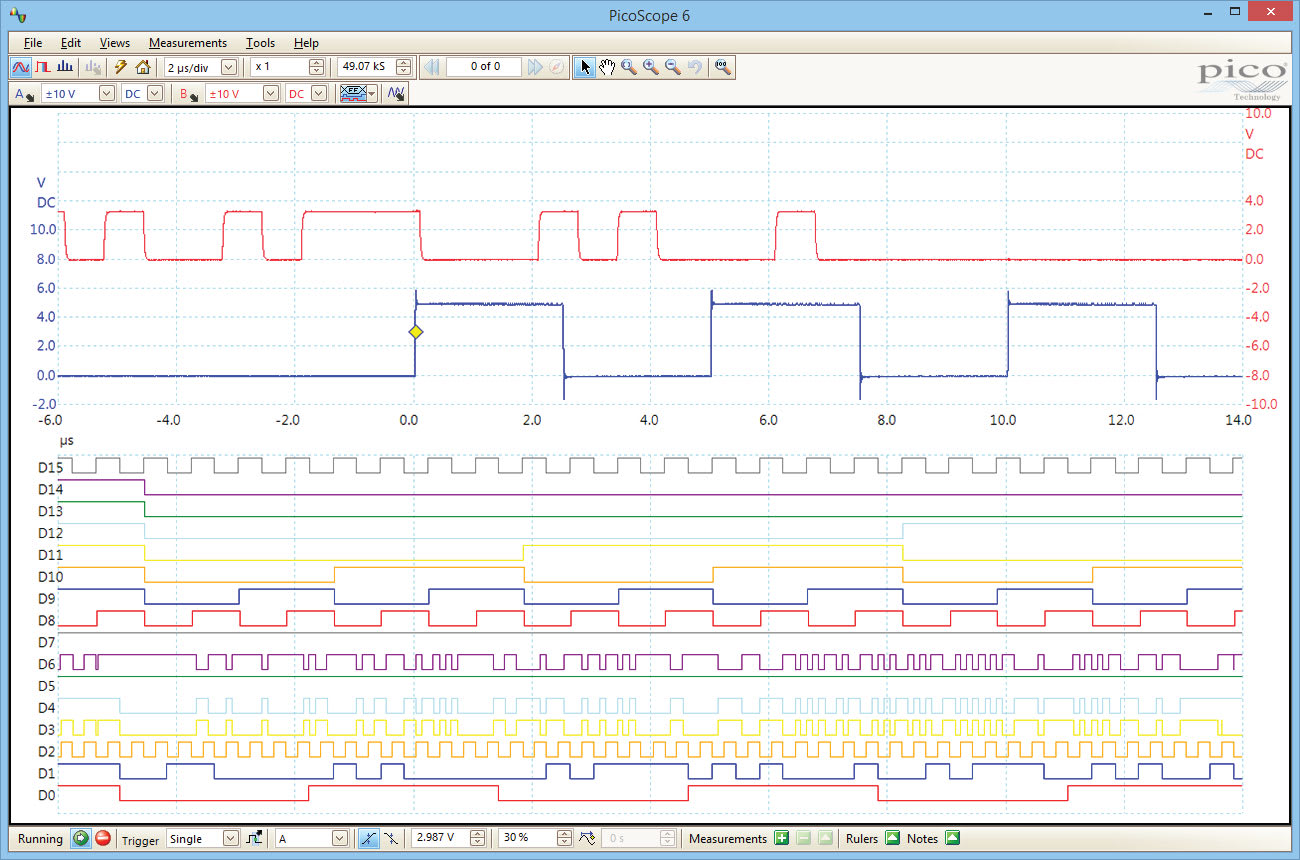Adjust pre-trigger 30 % stepper

(564, 838)
